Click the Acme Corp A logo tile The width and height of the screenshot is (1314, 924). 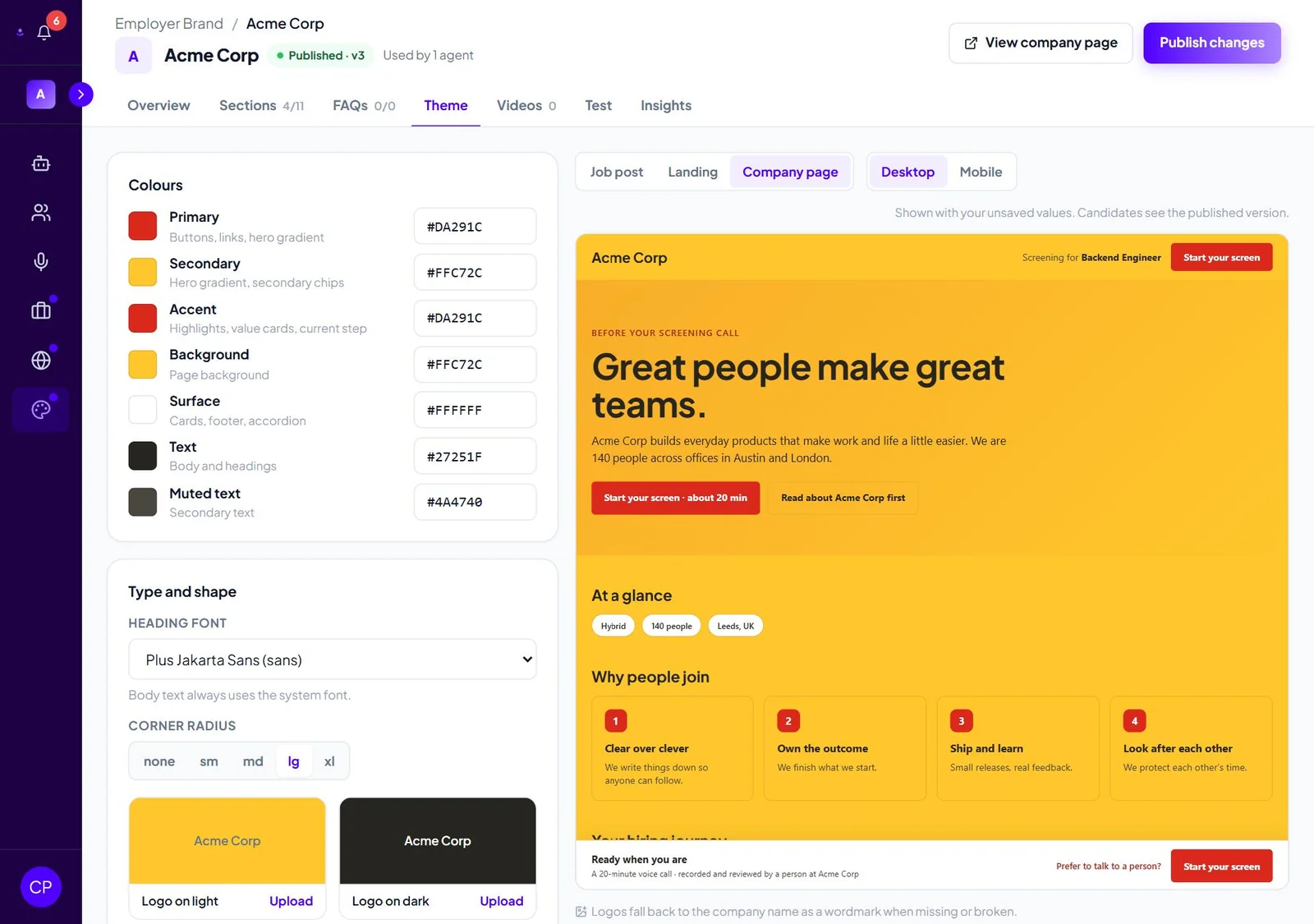point(133,56)
